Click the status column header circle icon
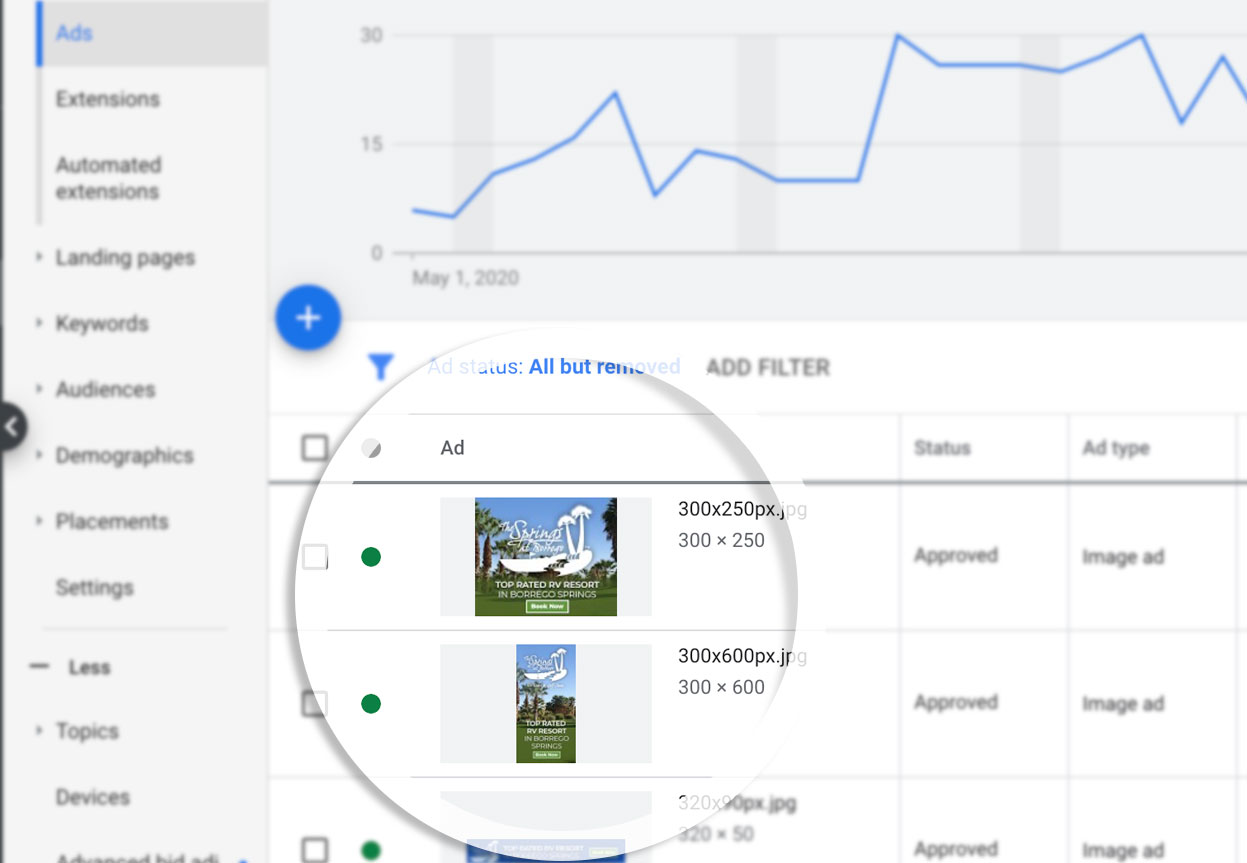 (x=371, y=448)
